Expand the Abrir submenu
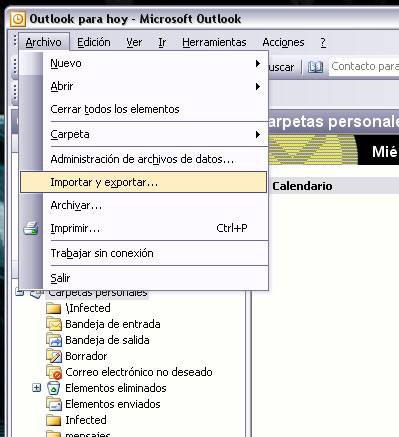Viewport: 399px width, 437px height. pos(144,86)
